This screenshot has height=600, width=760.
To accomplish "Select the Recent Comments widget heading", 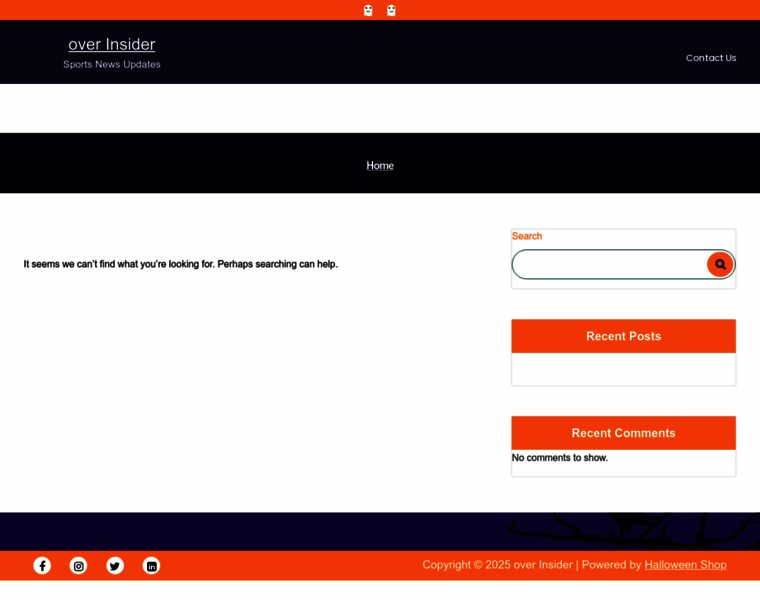I will click(x=623, y=433).
